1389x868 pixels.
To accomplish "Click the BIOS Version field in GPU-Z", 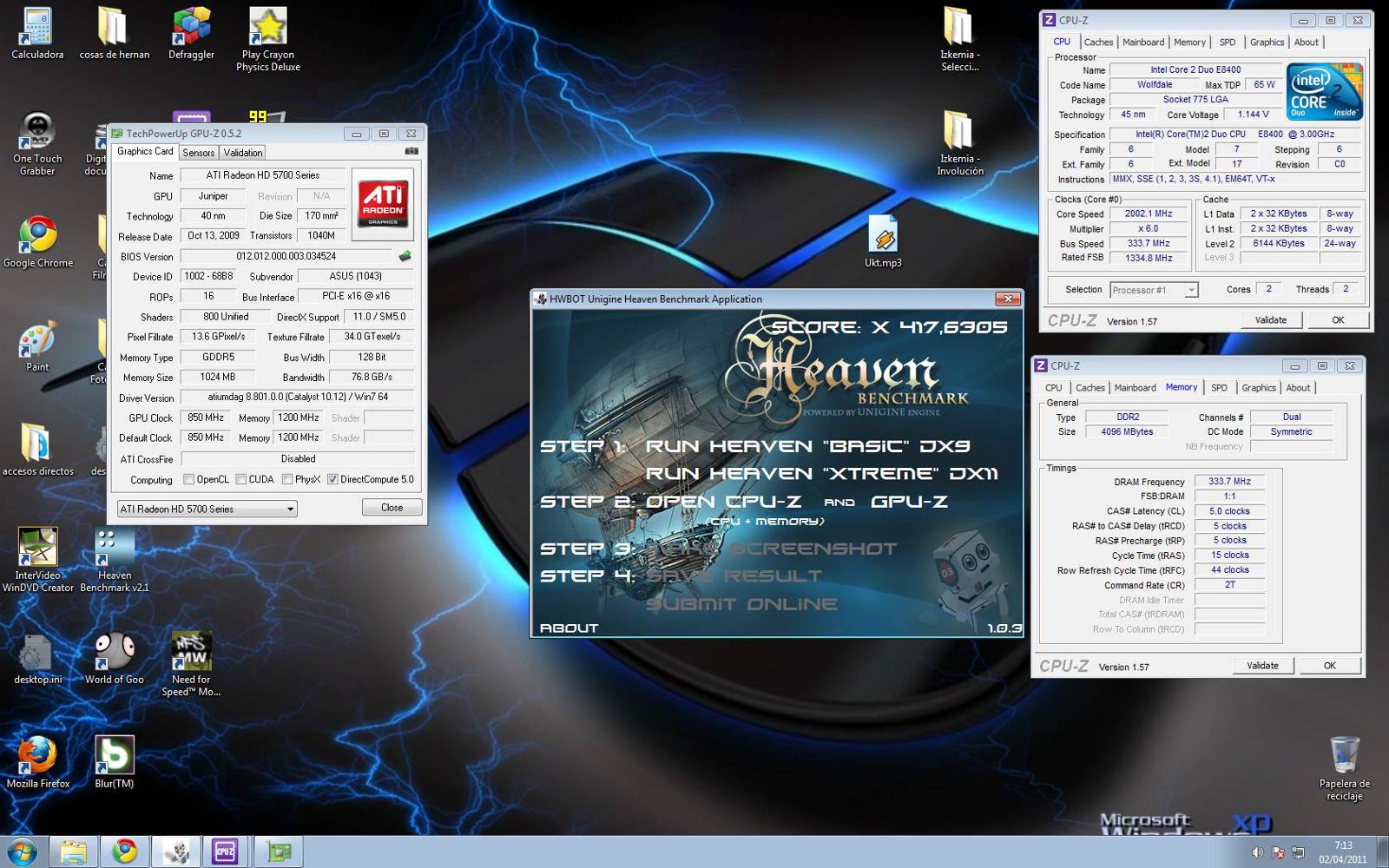I will (286, 256).
